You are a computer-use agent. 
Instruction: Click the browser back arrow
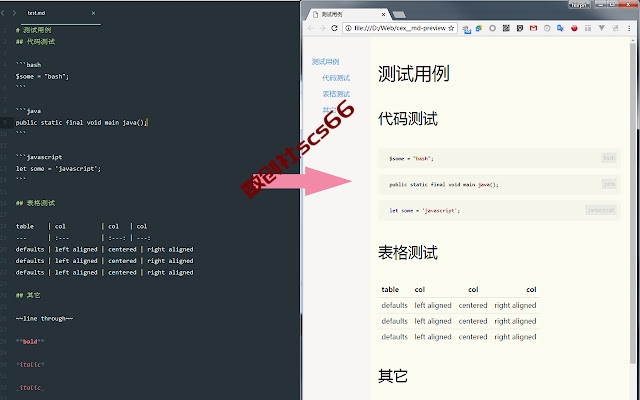tap(311, 28)
